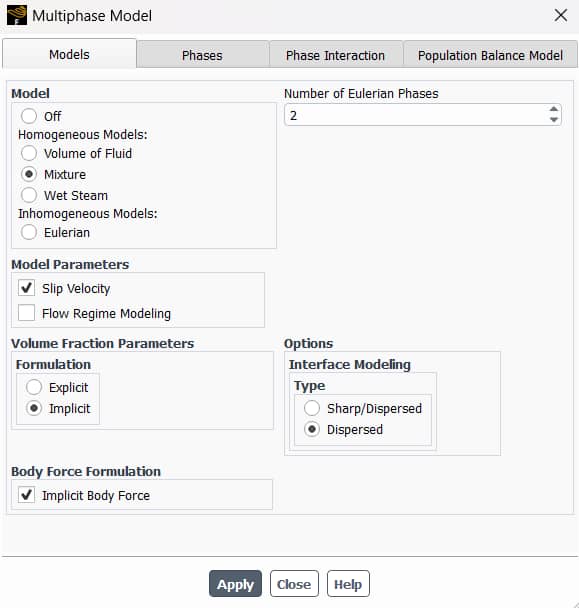Choose Sharp/Dispersed interface modeling type

(312, 408)
